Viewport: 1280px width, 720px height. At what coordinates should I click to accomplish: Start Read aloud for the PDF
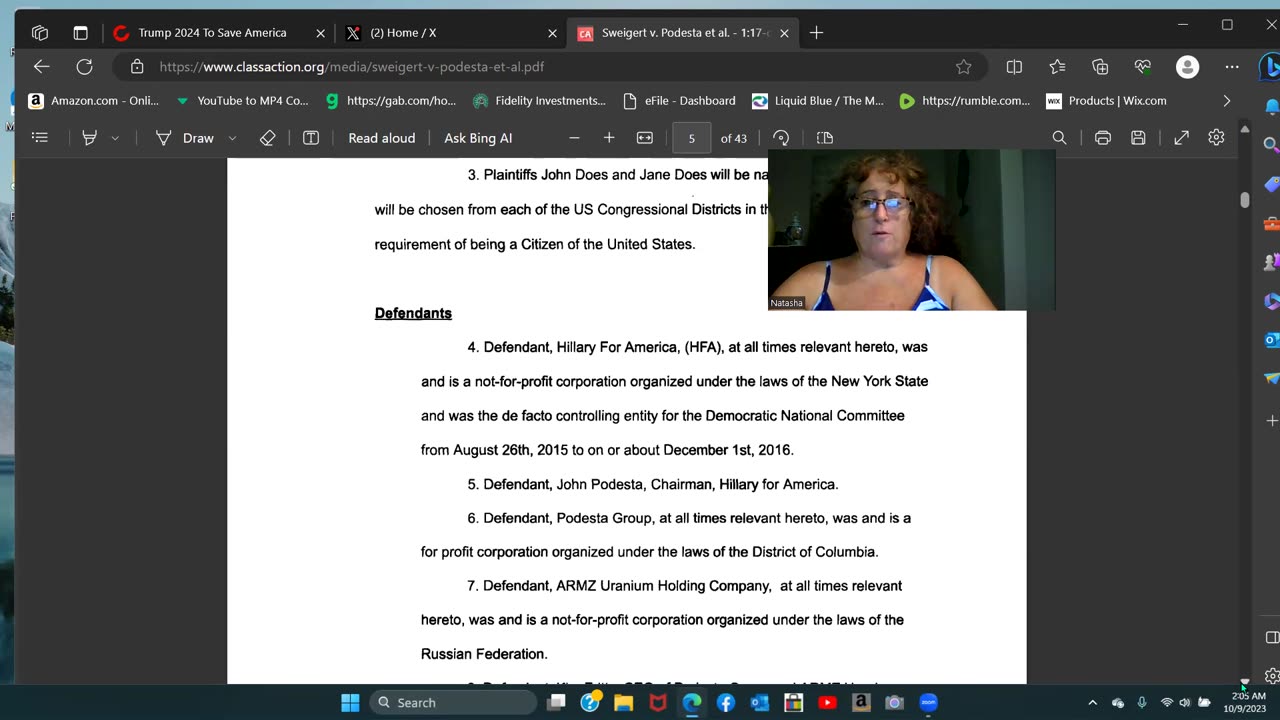pyautogui.click(x=381, y=138)
